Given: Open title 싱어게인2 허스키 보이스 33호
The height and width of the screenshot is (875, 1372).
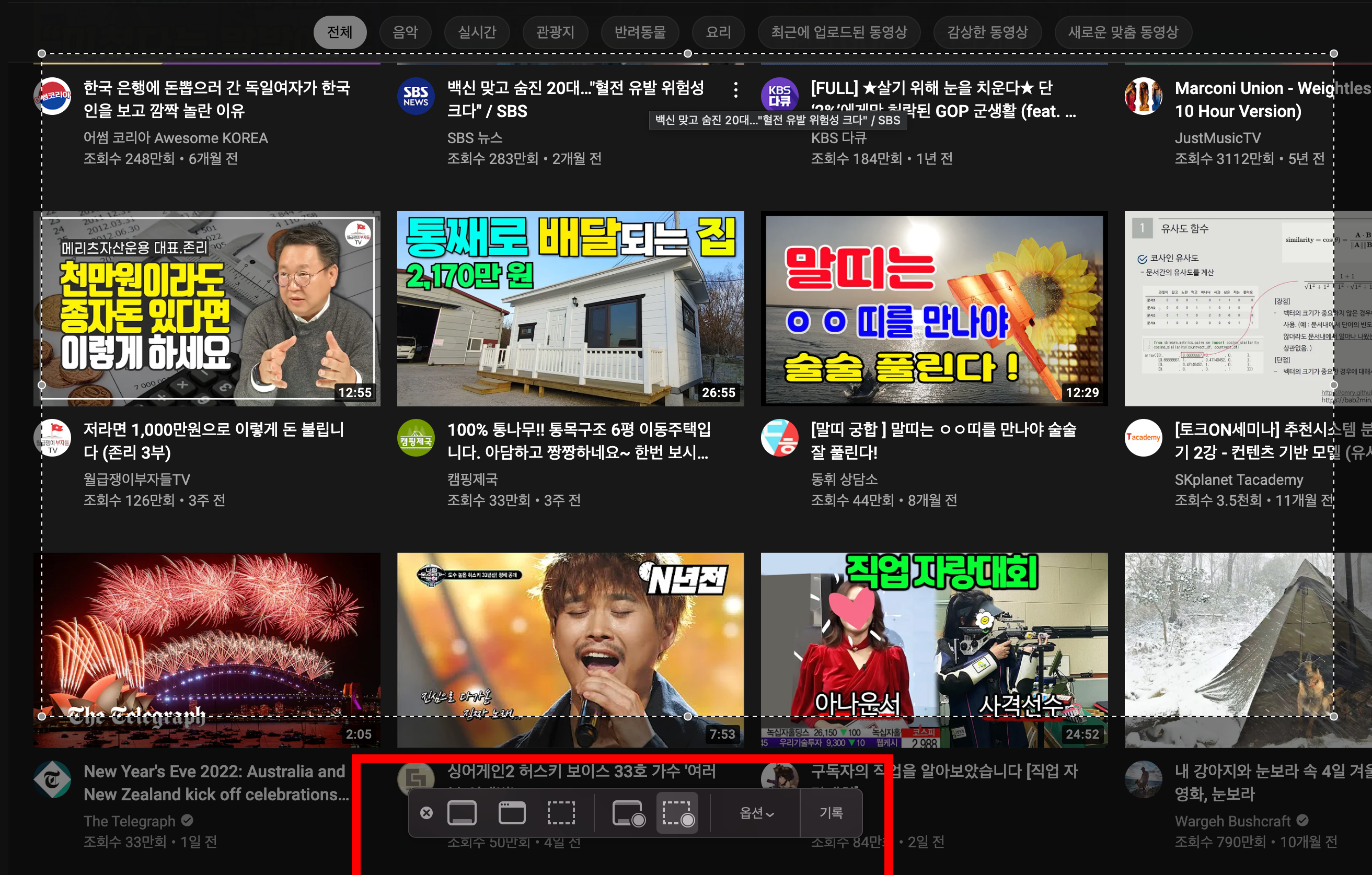Looking at the screenshot, I should pyautogui.click(x=581, y=771).
